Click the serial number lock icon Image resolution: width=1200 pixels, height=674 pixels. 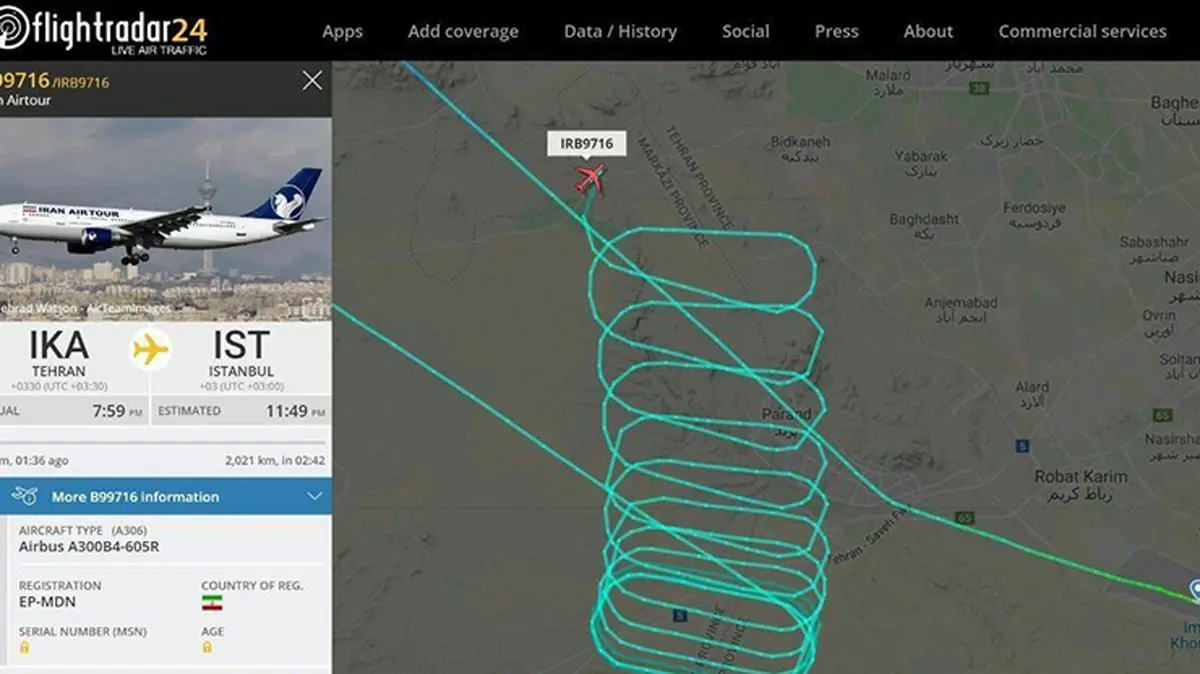coord(25,647)
